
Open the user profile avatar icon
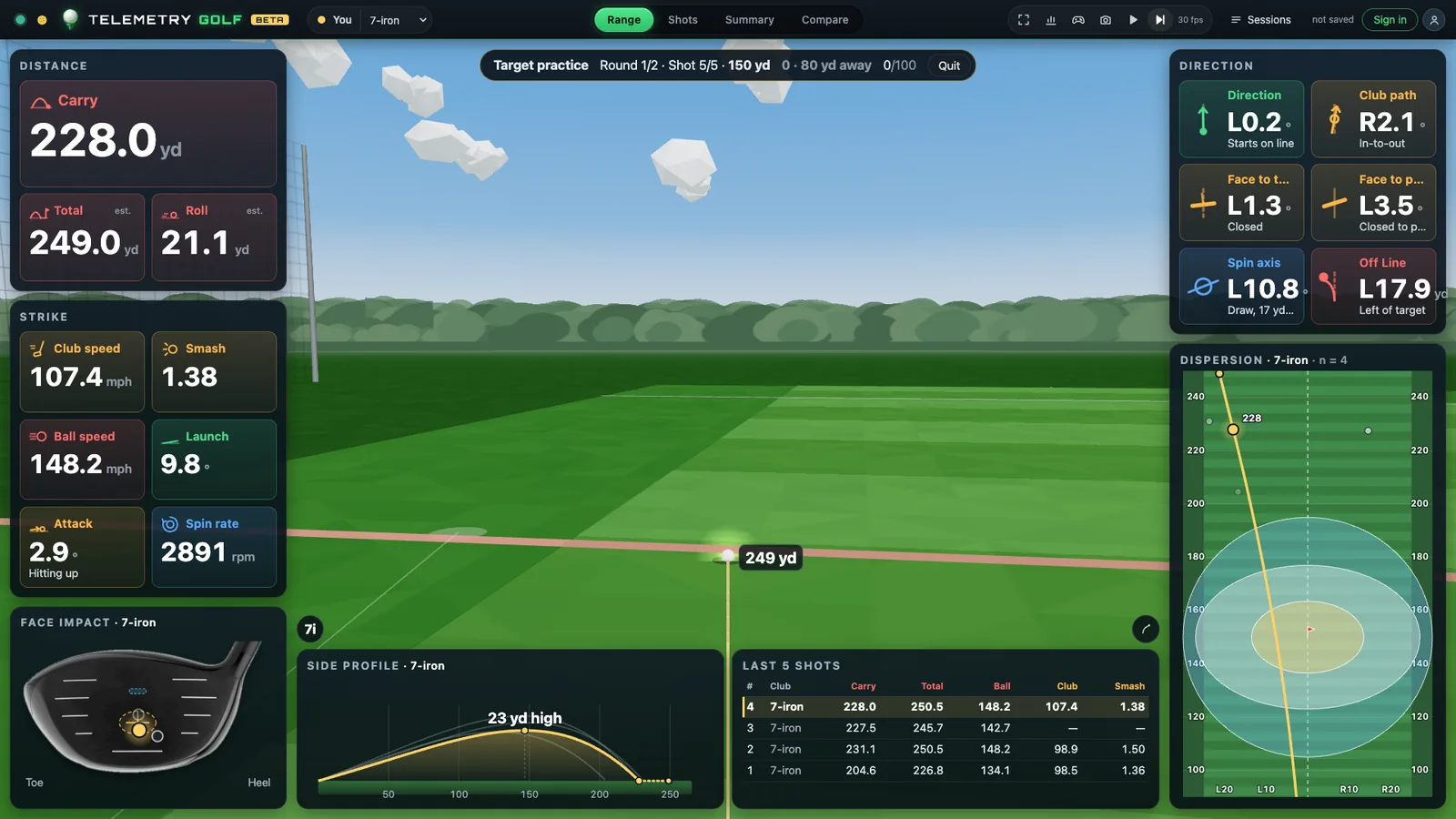pyautogui.click(x=1434, y=20)
